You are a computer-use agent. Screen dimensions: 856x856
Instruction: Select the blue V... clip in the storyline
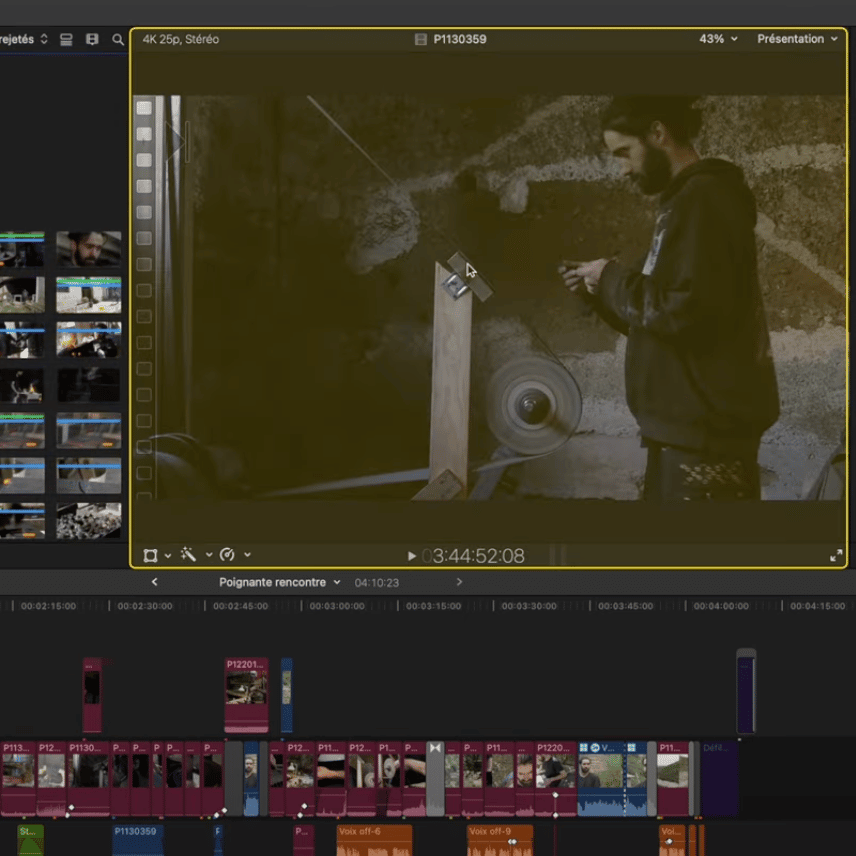601,778
